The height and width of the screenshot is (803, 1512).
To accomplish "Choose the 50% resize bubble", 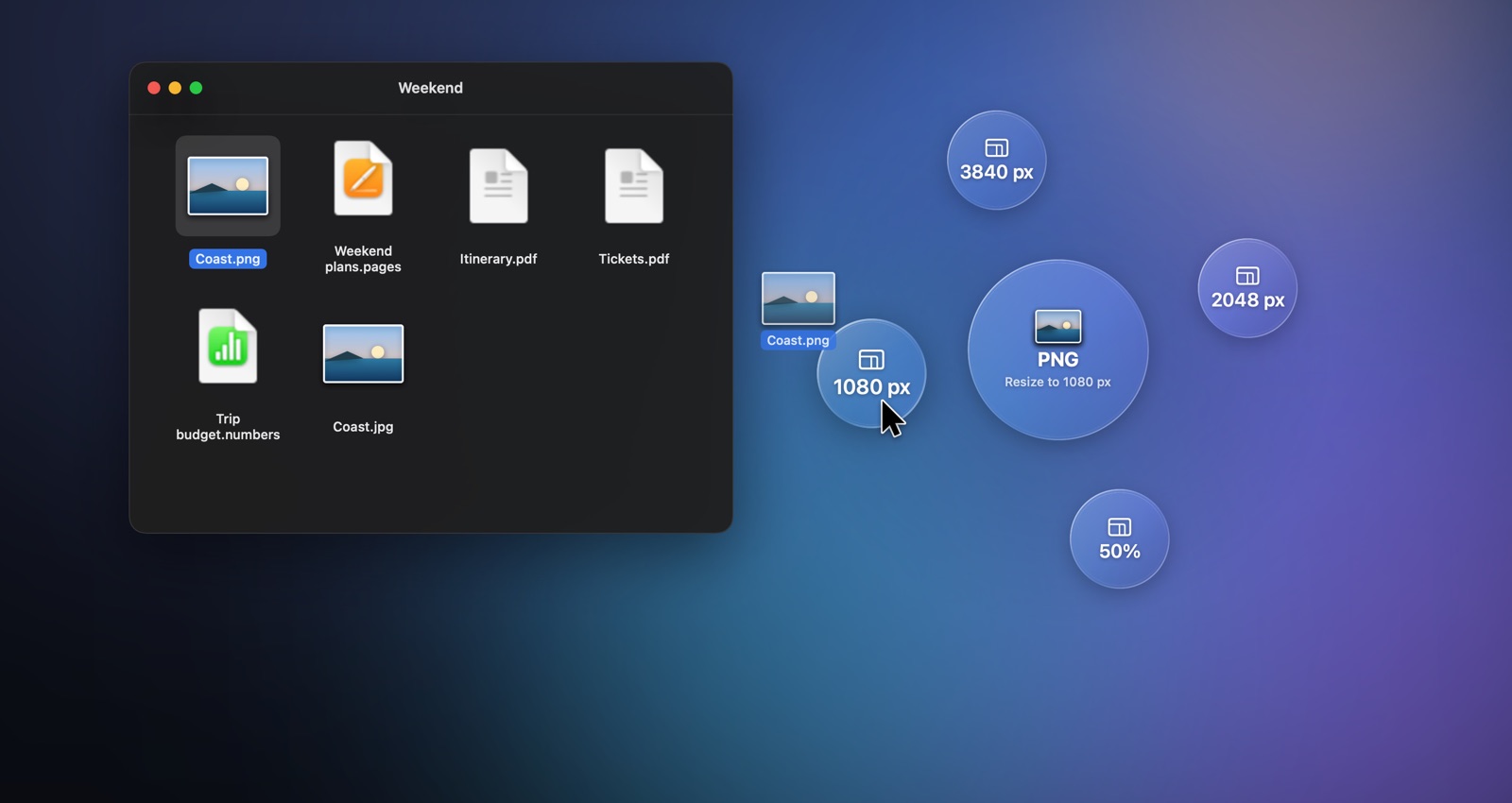I will click(1119, 538).
